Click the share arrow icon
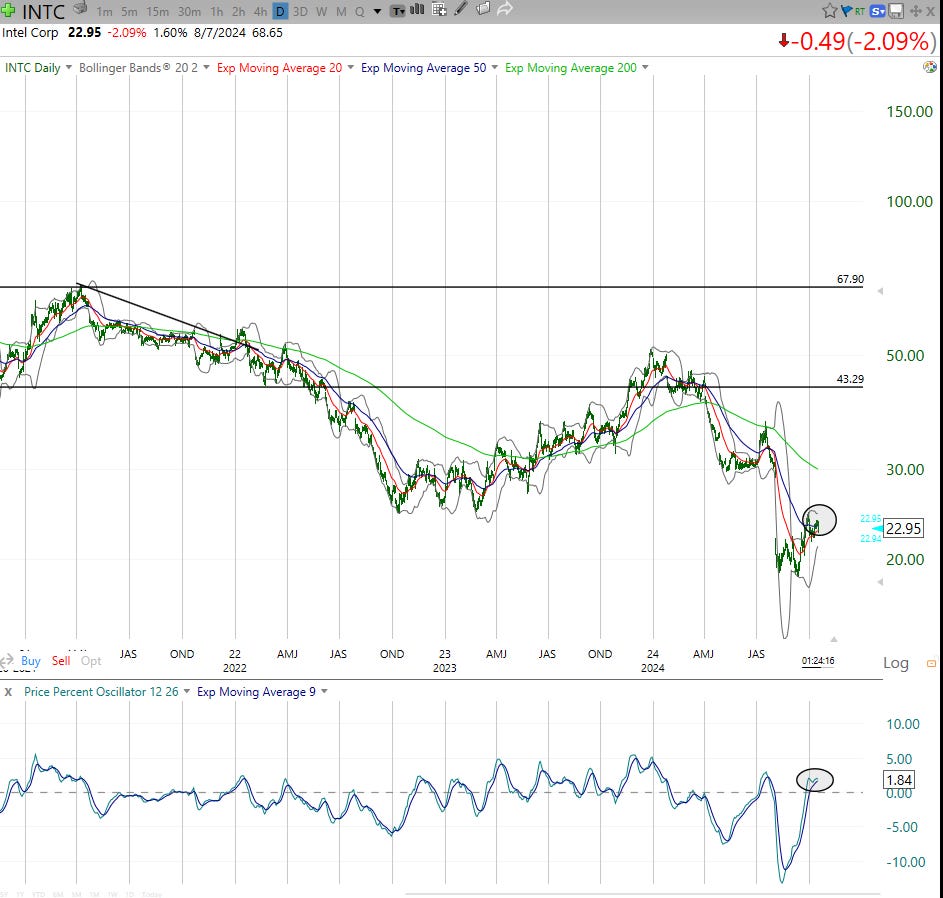 click(505, 9)
